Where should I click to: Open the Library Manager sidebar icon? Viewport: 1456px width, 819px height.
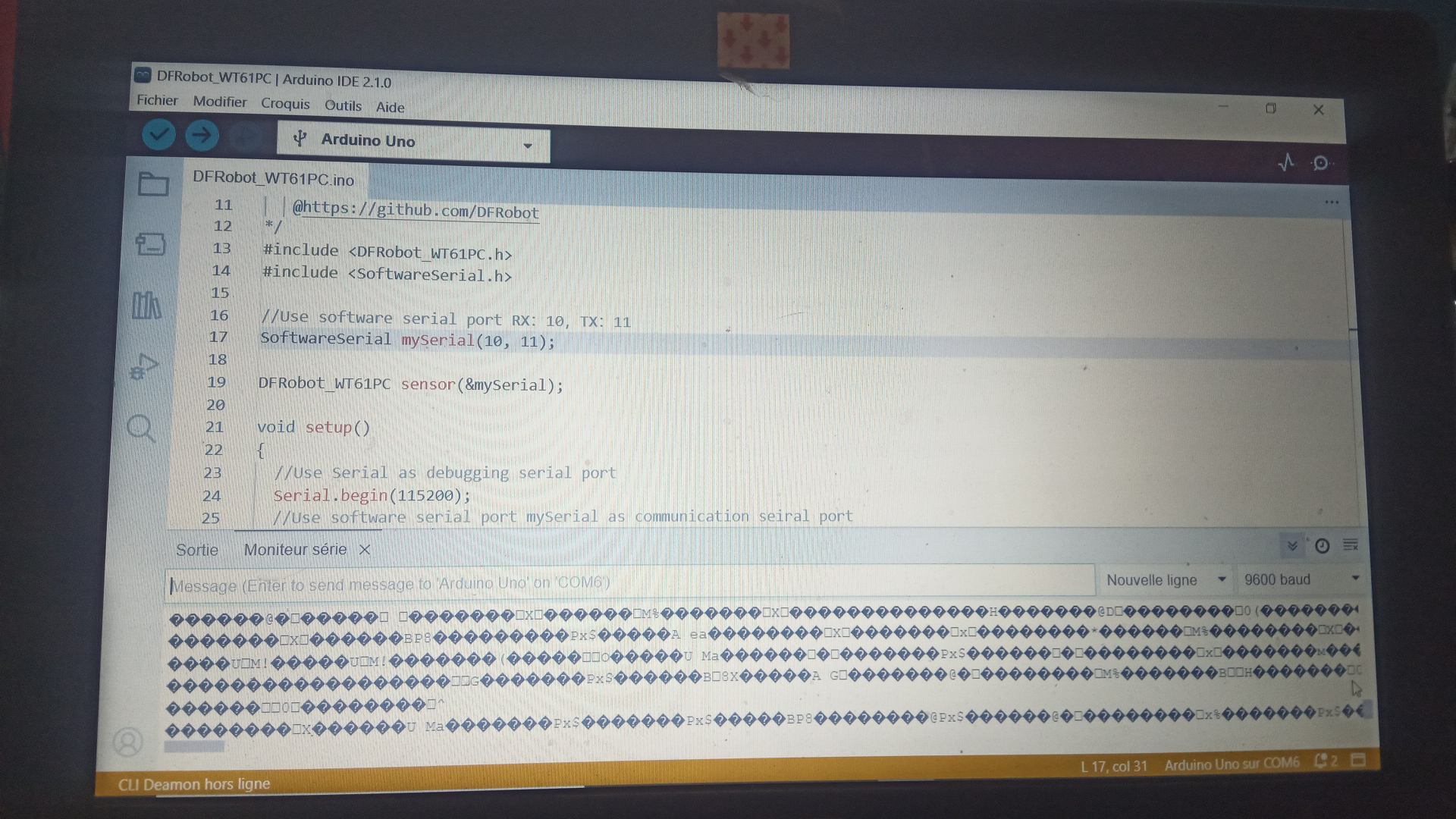pyautogui.click(x=146, y=306)
